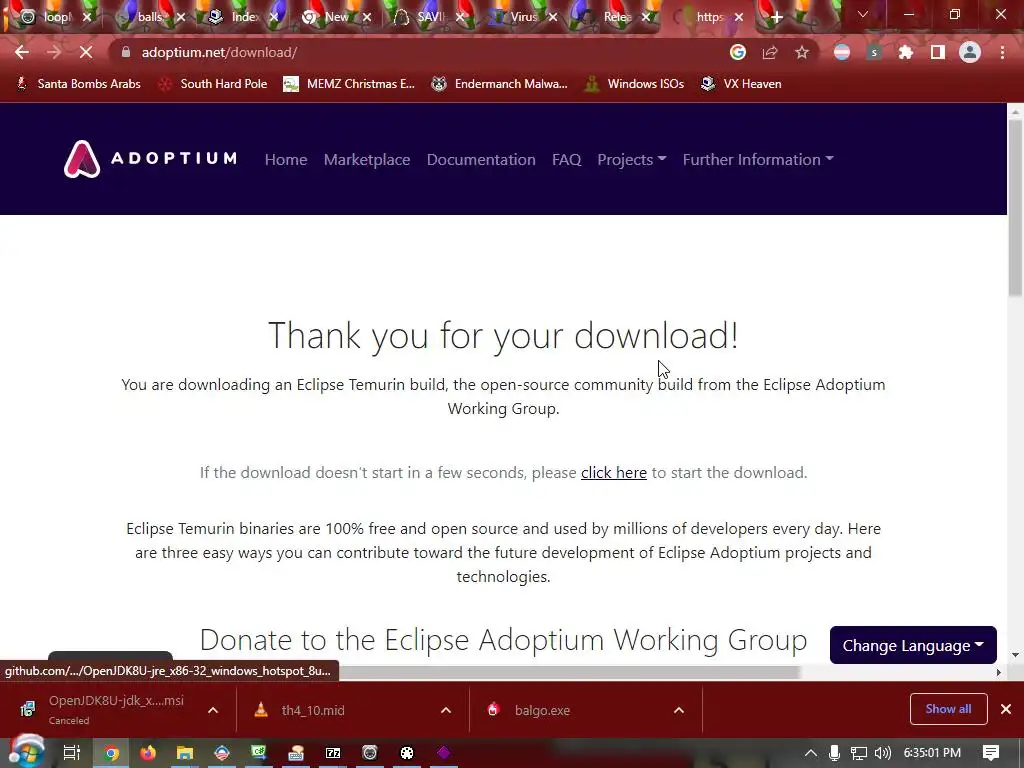Open the 'Endermanch Malwa...' bookmark
Viewport: 1024px width, 768px height.
click(x=500, y=84)
